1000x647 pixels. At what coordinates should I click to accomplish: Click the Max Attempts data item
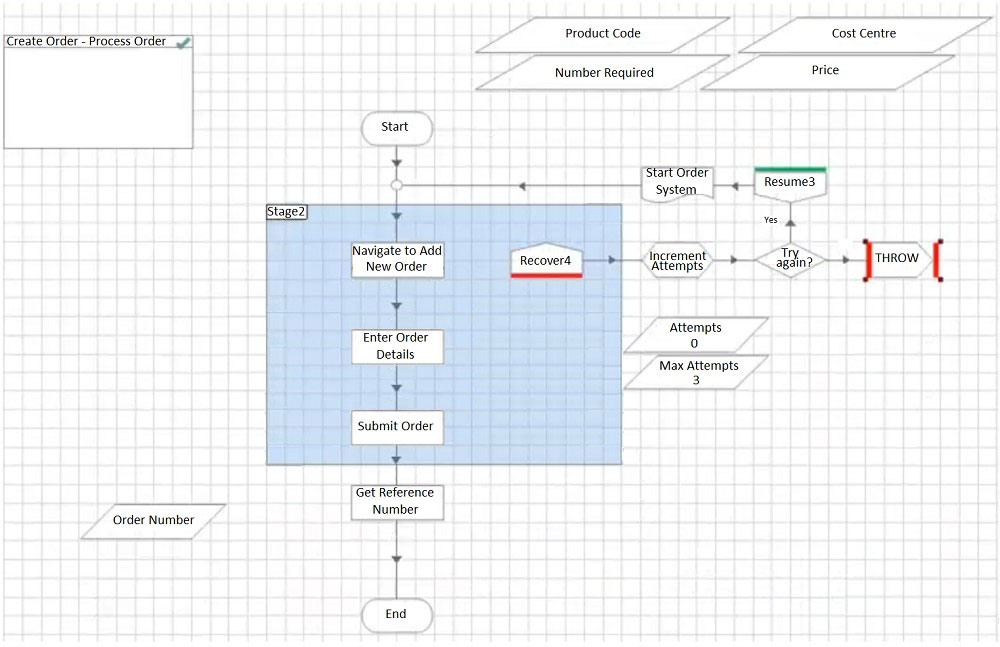(696, 372)
